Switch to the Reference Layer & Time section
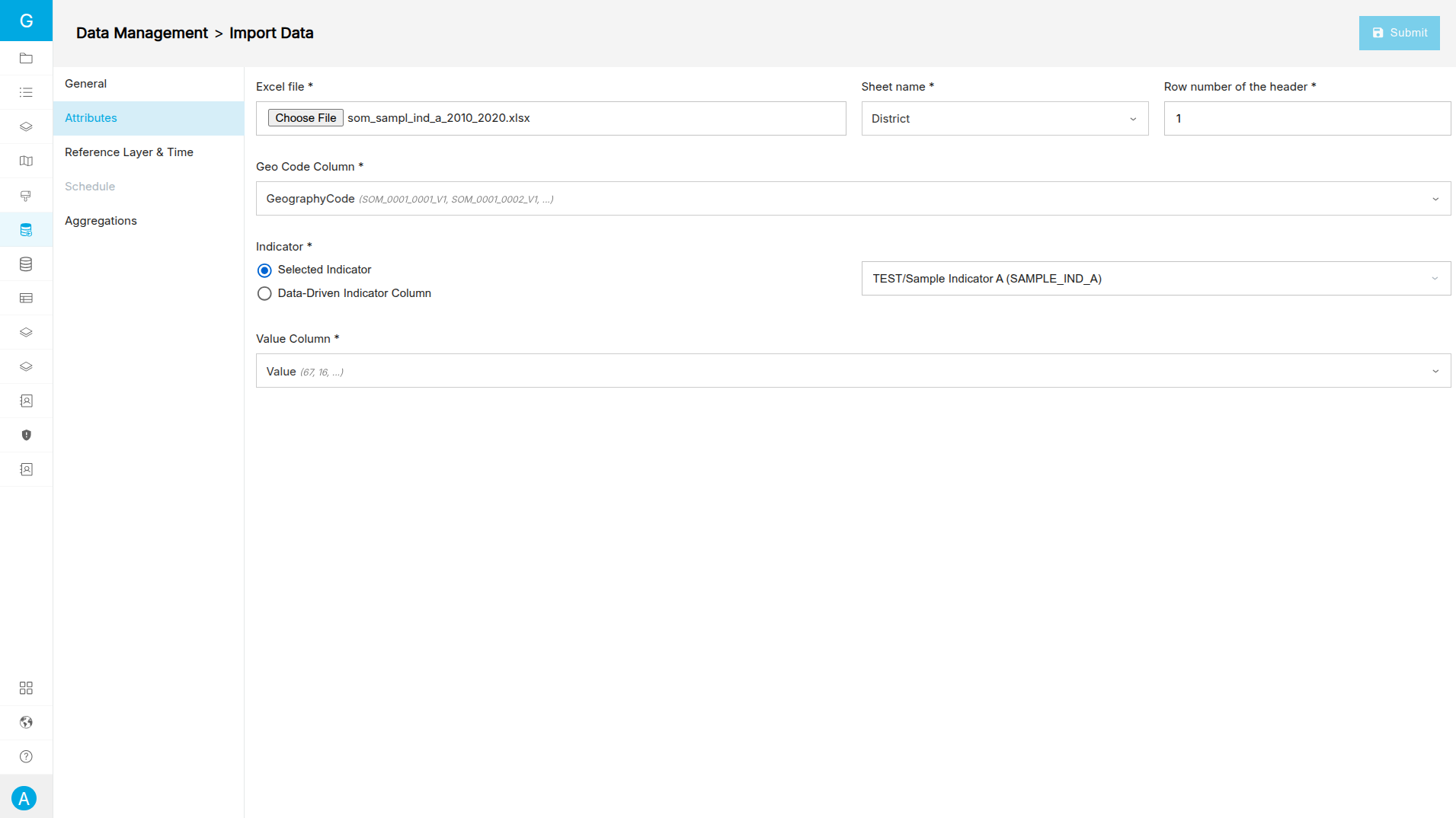This screenshot has width=1456, height=818. point(129,152)
